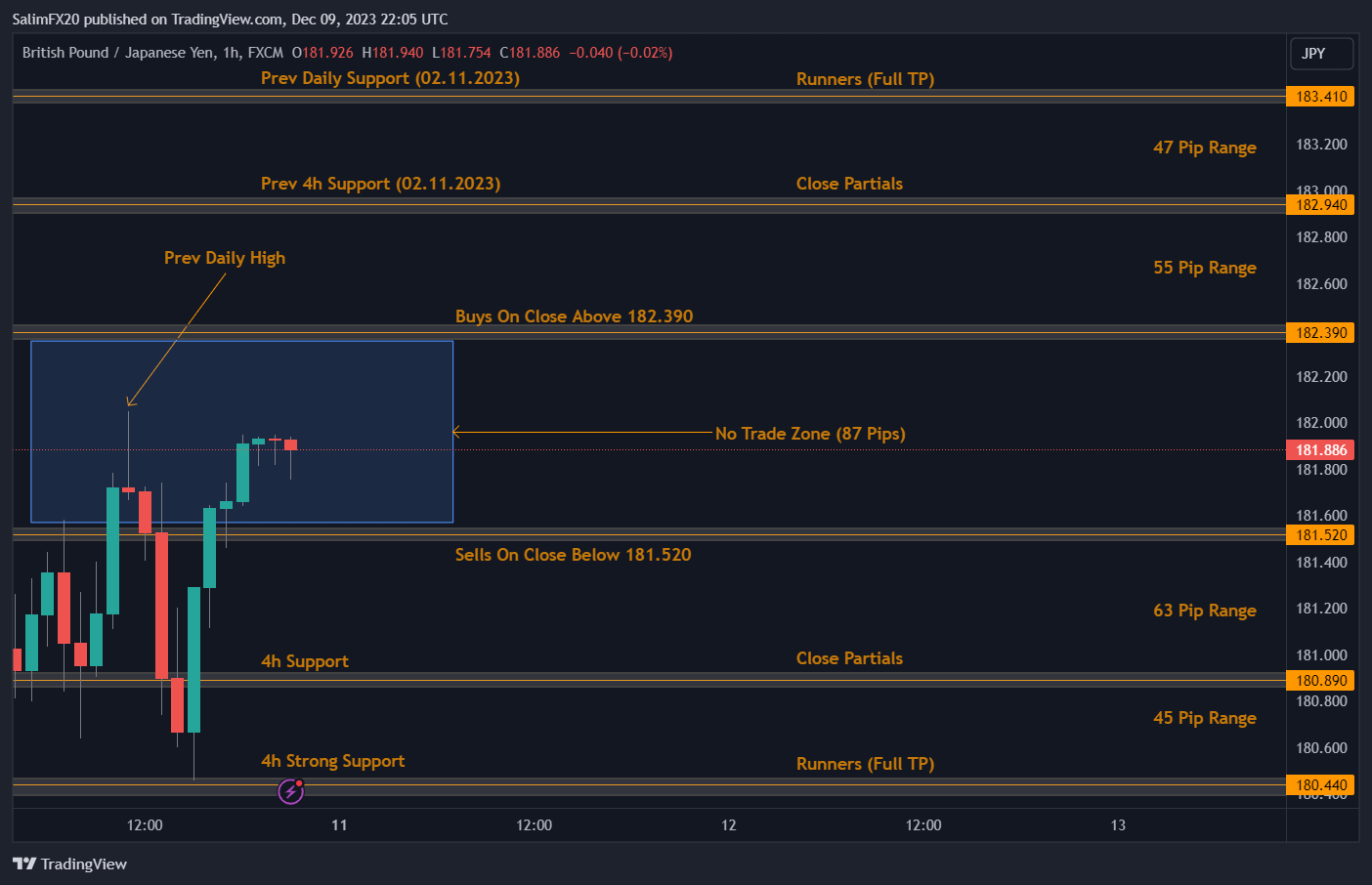Click the red 181.886 current price label

(x=1320, y=449)
